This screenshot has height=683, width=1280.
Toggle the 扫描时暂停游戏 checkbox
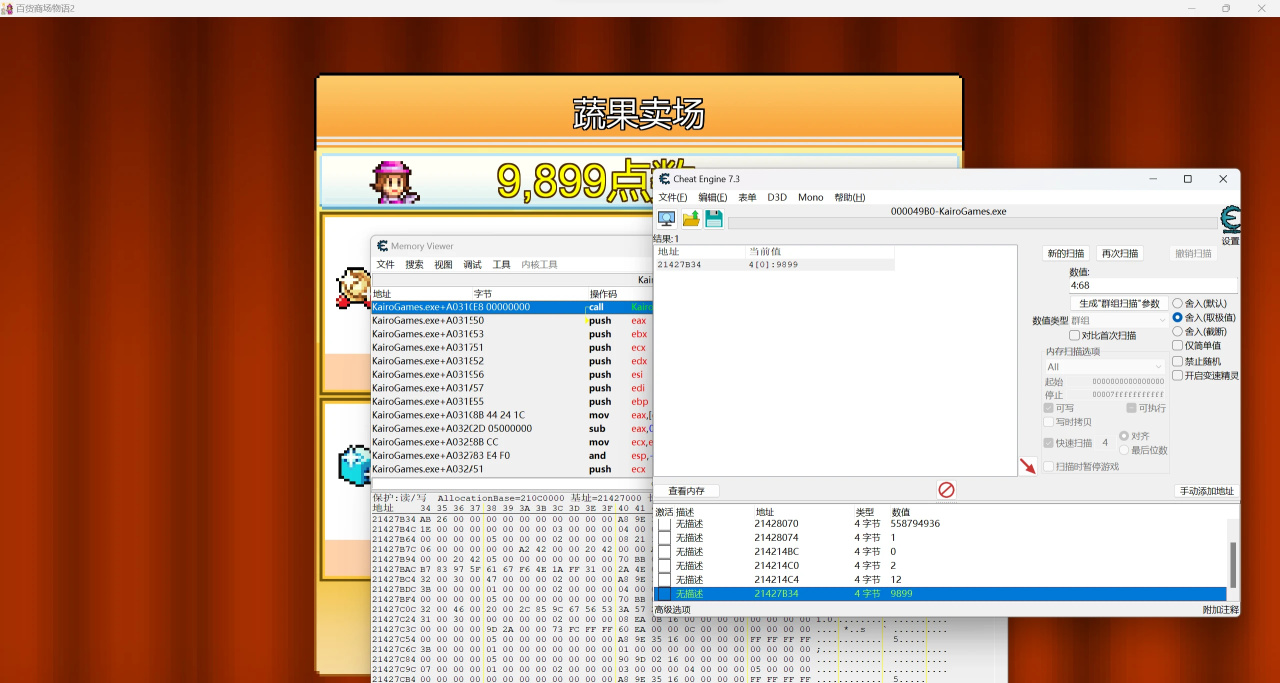click(1049, 466)
